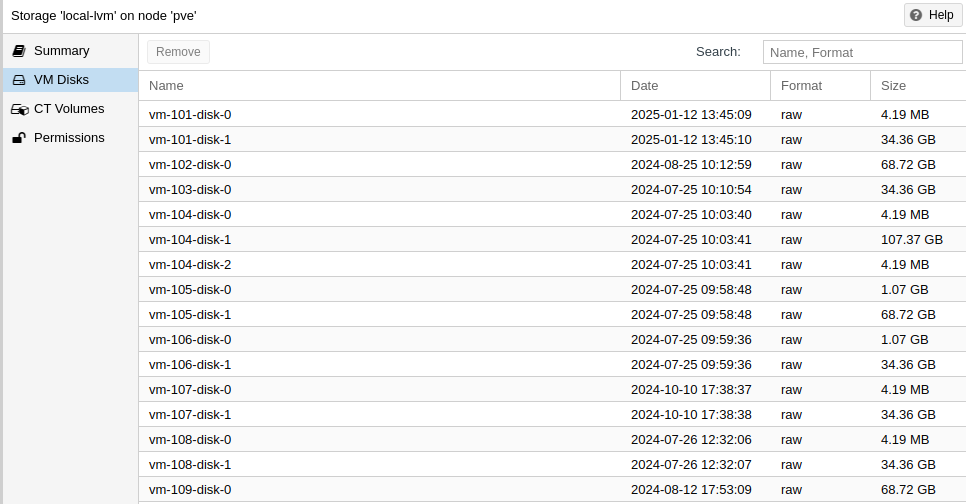966x504 pixels.
Task: Focus the Search input field
Action: coord(863,52)
